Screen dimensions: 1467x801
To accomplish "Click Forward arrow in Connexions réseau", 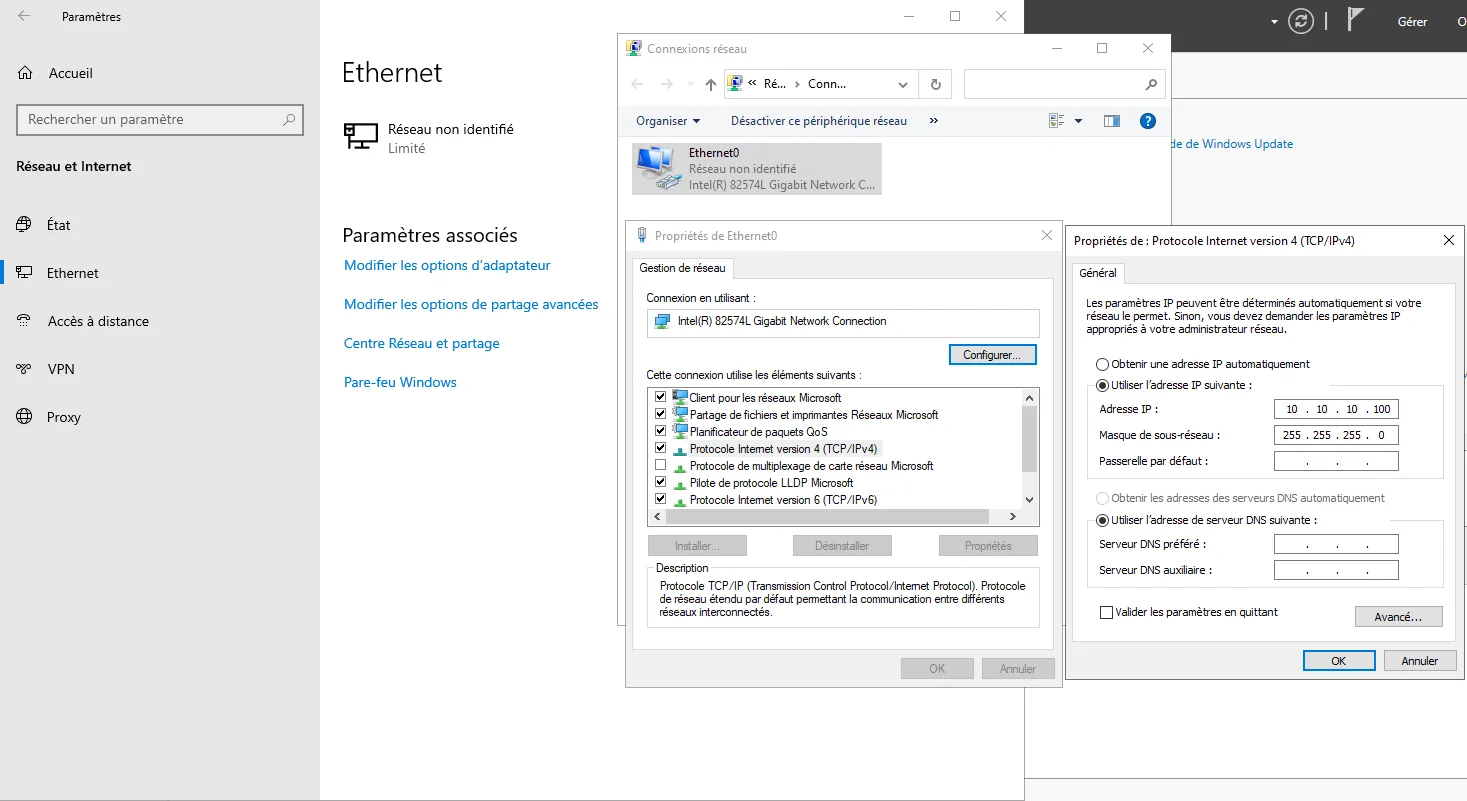I will tap(667, 85).
